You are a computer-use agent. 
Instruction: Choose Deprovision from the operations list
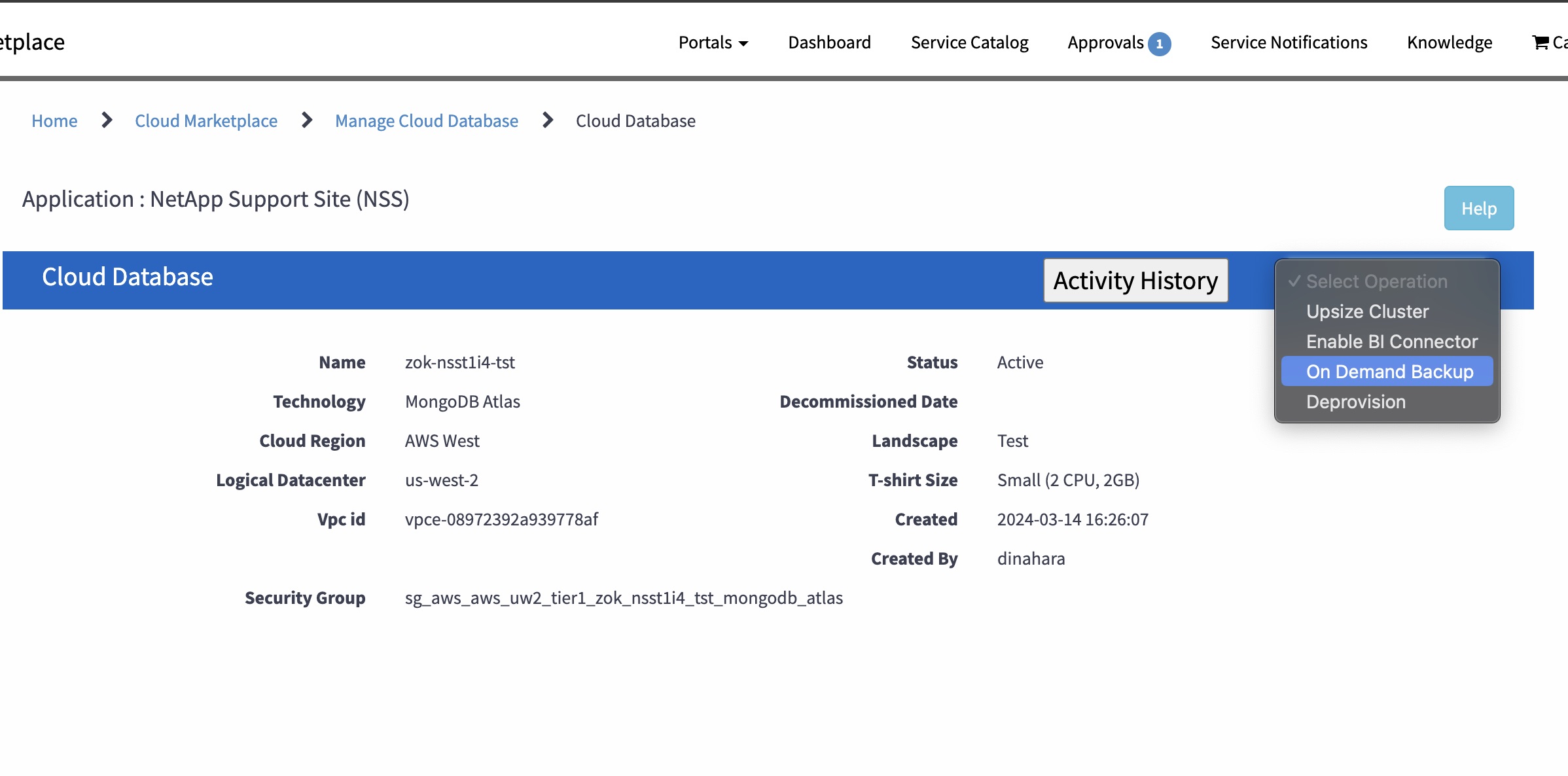[x=1355, y=401]
